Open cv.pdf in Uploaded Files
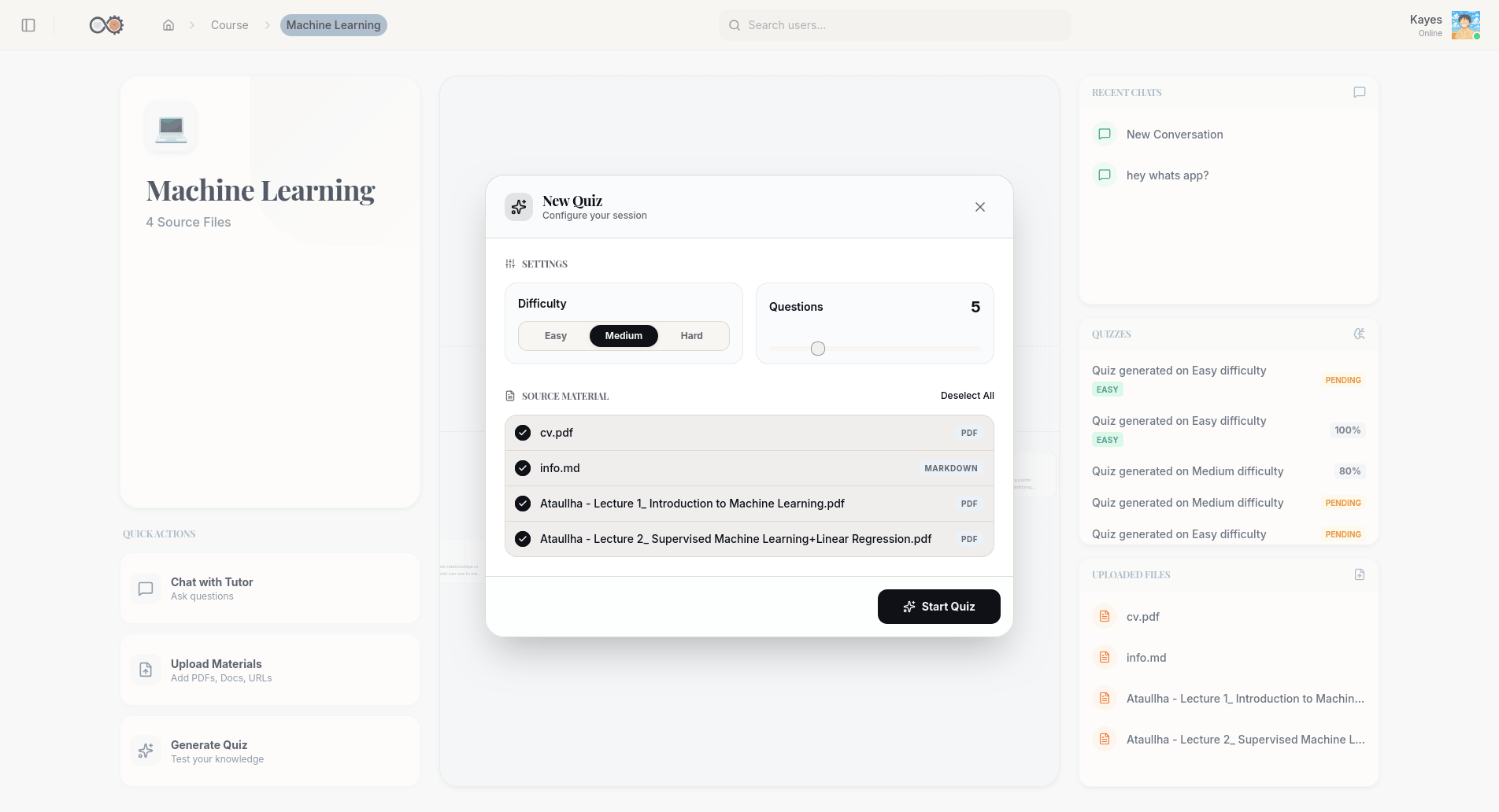Viewport: 1499px width, 812px height. (x=1229, y=616)
